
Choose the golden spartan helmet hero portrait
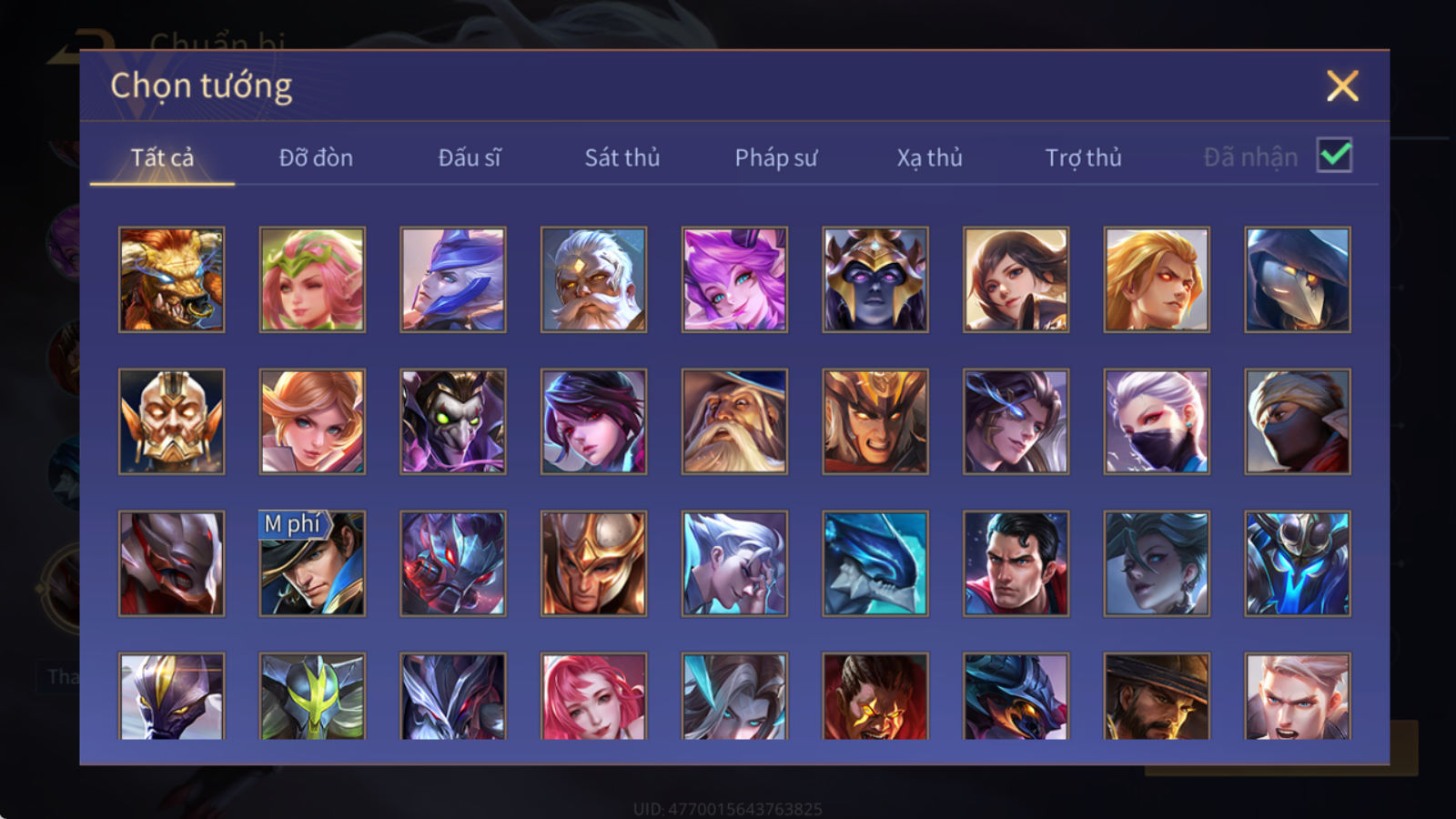[593, 563]
